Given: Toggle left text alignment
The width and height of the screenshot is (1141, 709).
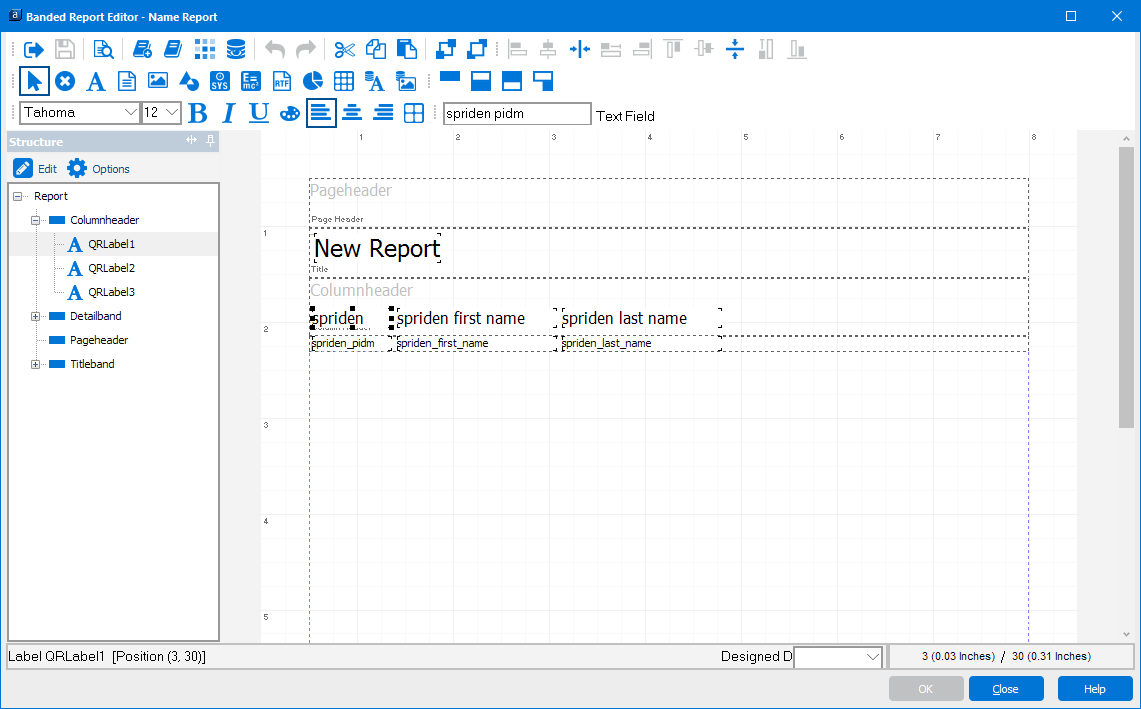Looking at the screenshot, I should click(x=321, y=113).
